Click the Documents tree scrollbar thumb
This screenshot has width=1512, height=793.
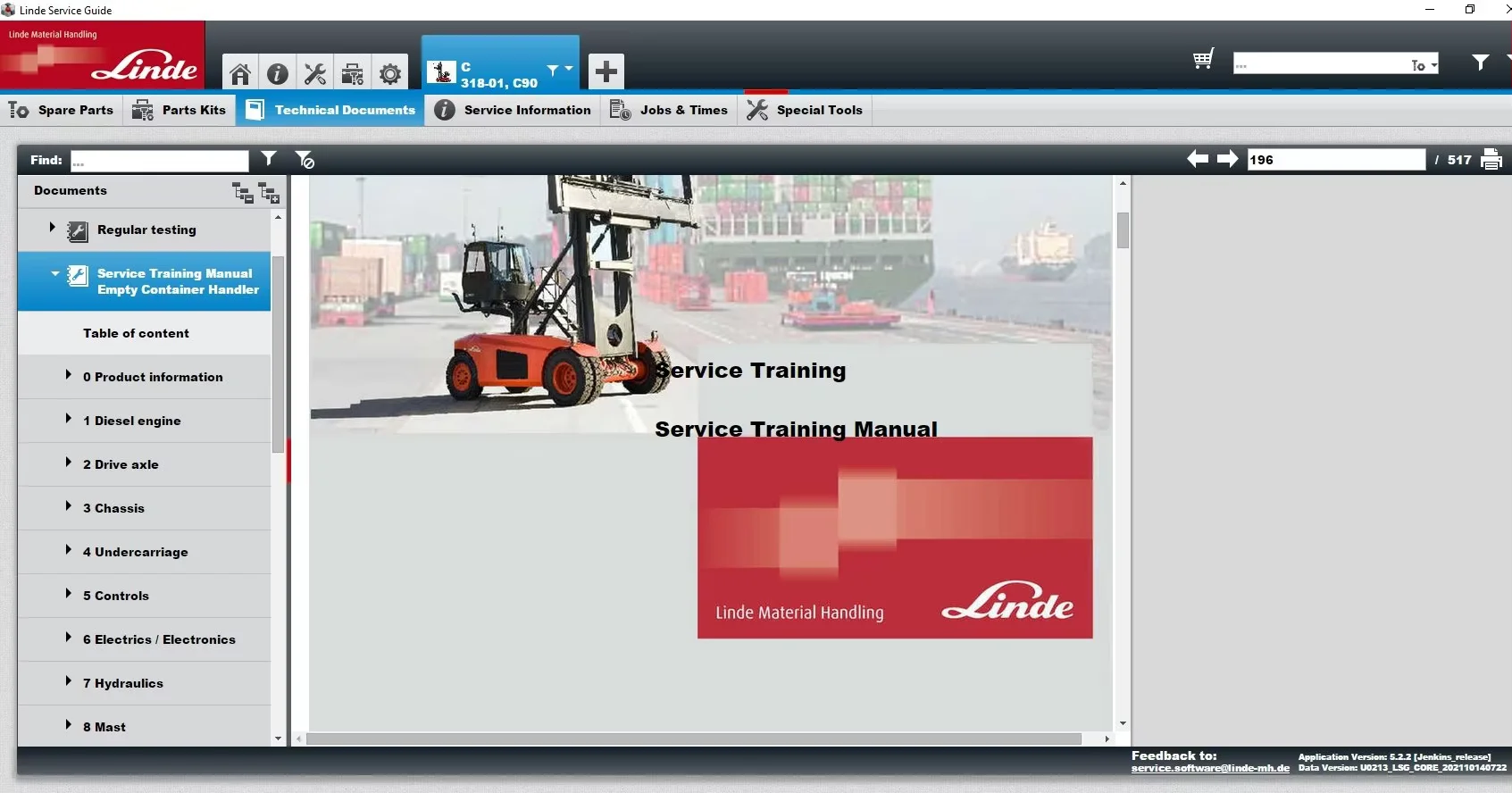278,355
